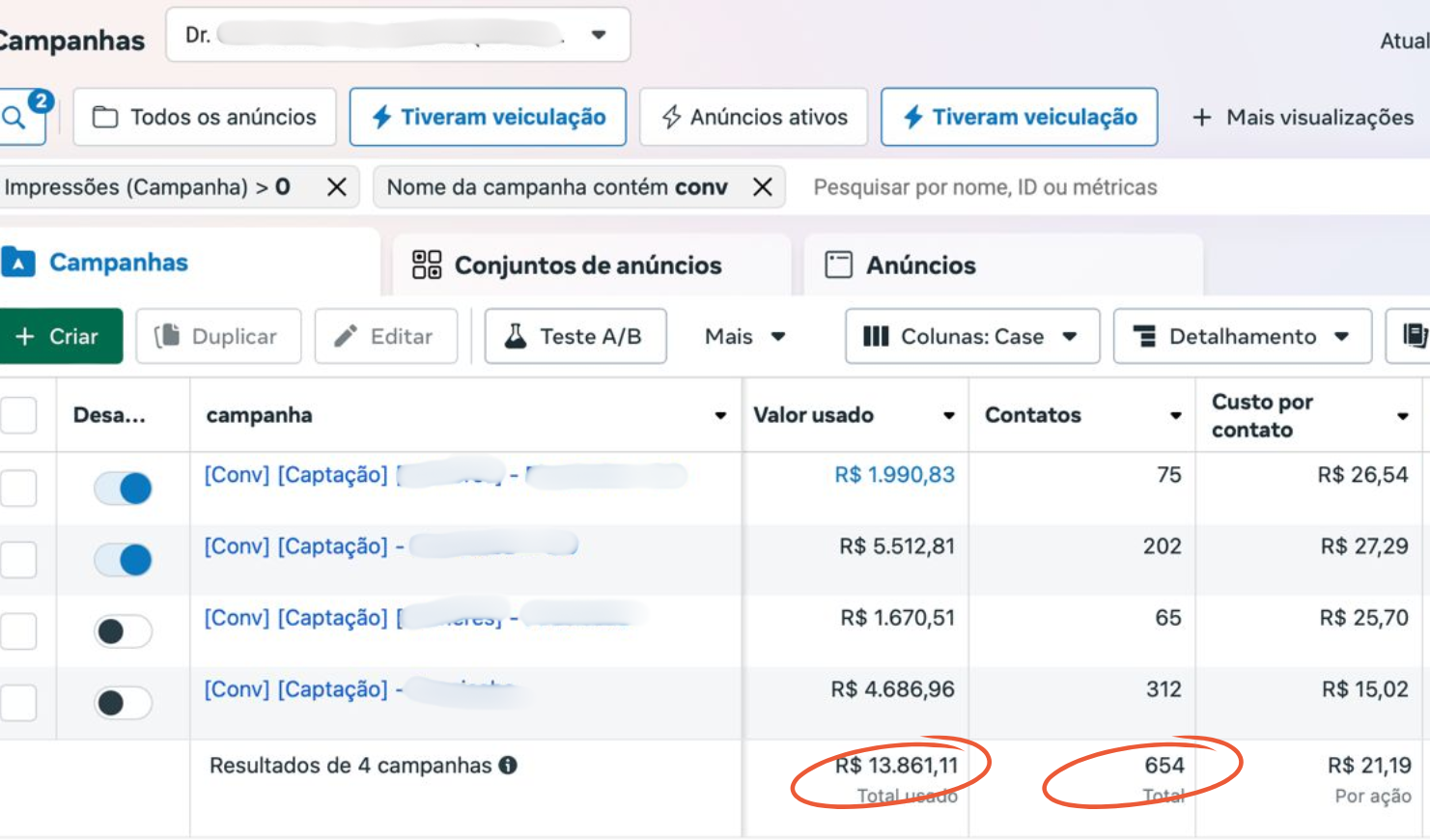The height and width of the screenshot is (840, 1430).
Task: Remove the campaign name contains conv filter
Action: 762,187
